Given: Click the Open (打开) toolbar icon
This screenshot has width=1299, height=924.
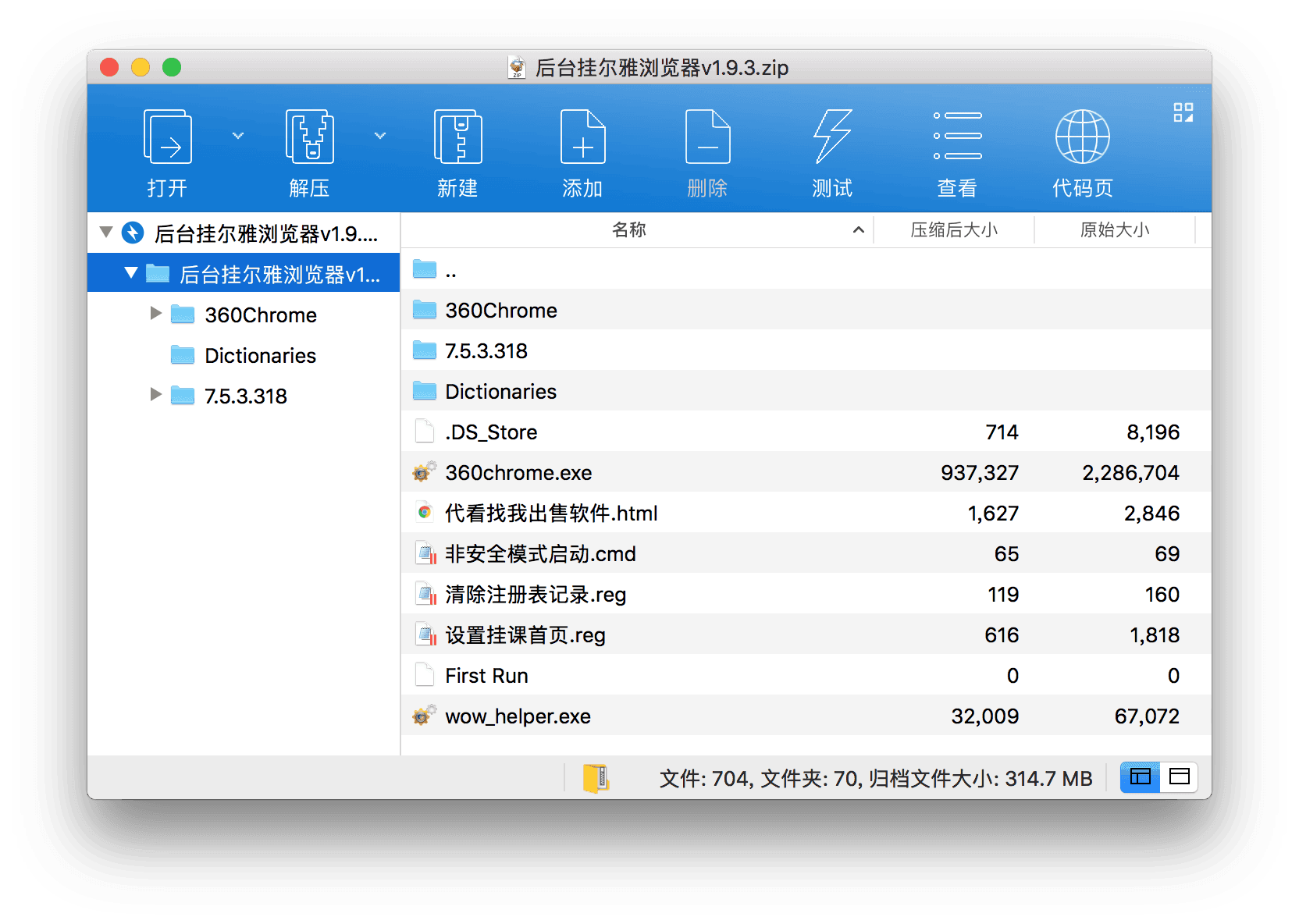Looking at the screenshot, I should coord(168,137).
